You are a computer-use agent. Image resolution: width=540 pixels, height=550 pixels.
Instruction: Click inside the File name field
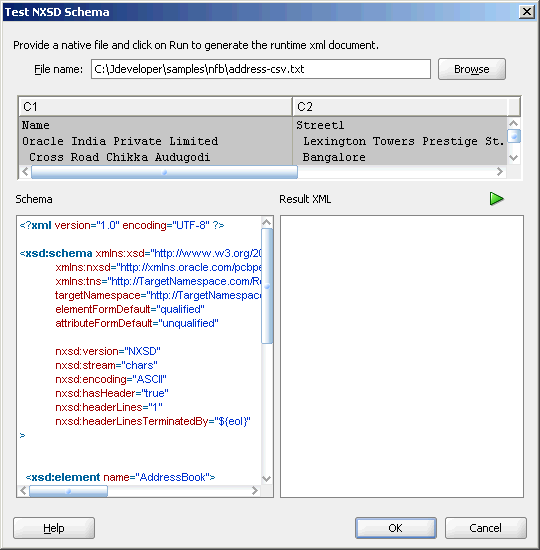(x=261, y=69)
